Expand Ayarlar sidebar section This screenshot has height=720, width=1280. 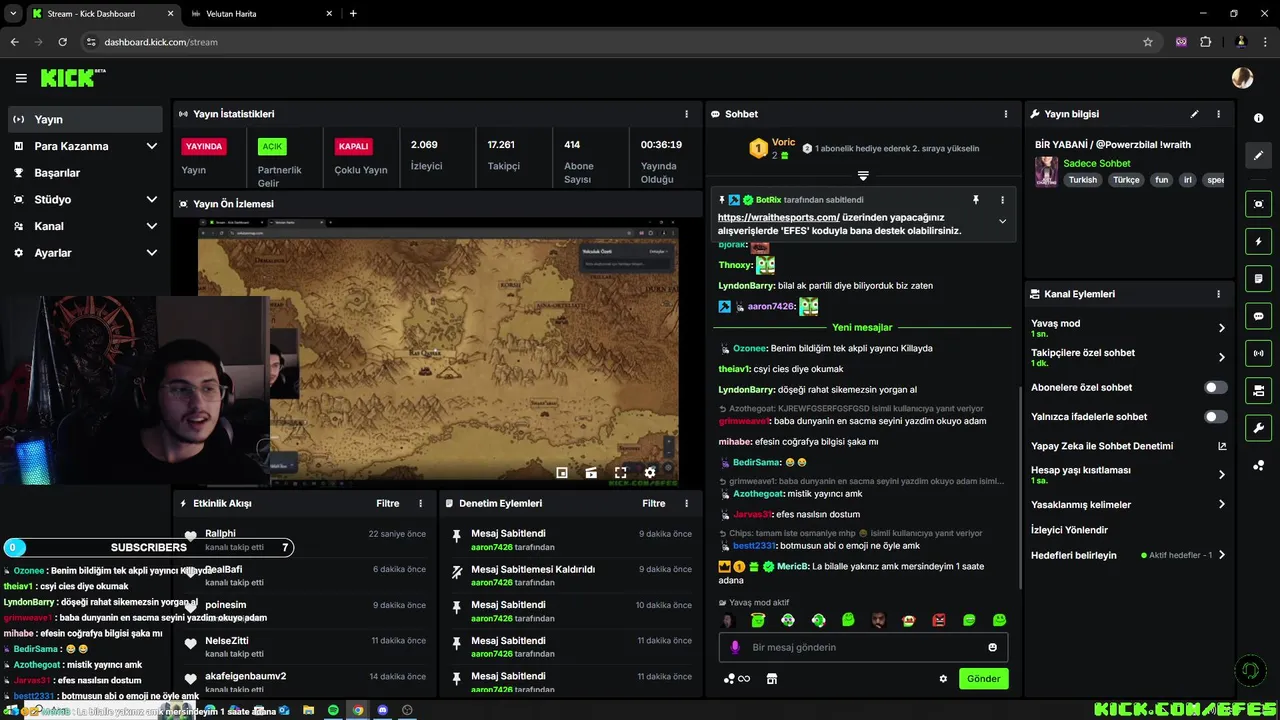pyautogui.click(x=152, y=253)
